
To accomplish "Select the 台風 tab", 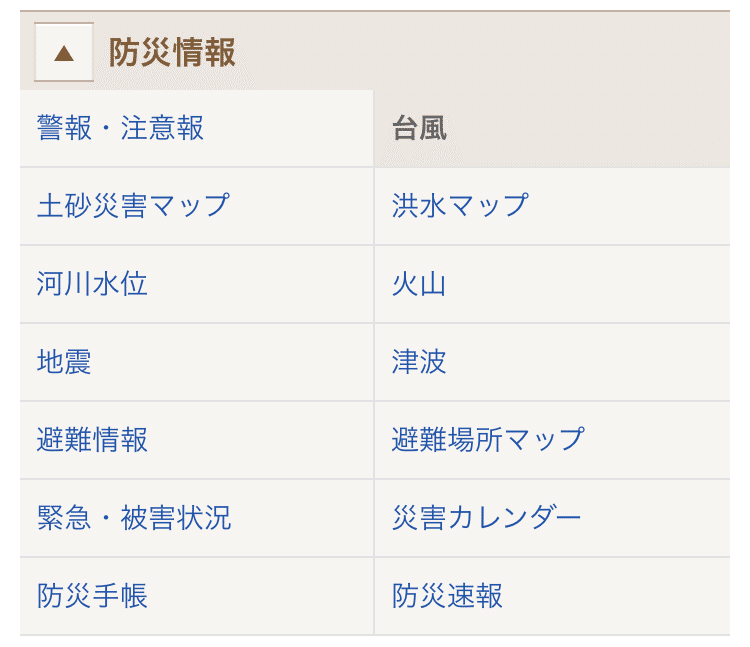I will pos(420,128).
